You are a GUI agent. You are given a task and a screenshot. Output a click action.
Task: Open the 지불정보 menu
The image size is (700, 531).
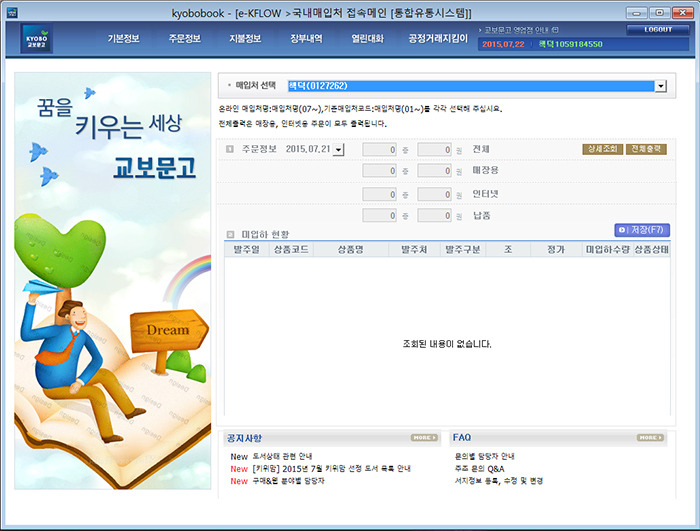coord(245,39)
